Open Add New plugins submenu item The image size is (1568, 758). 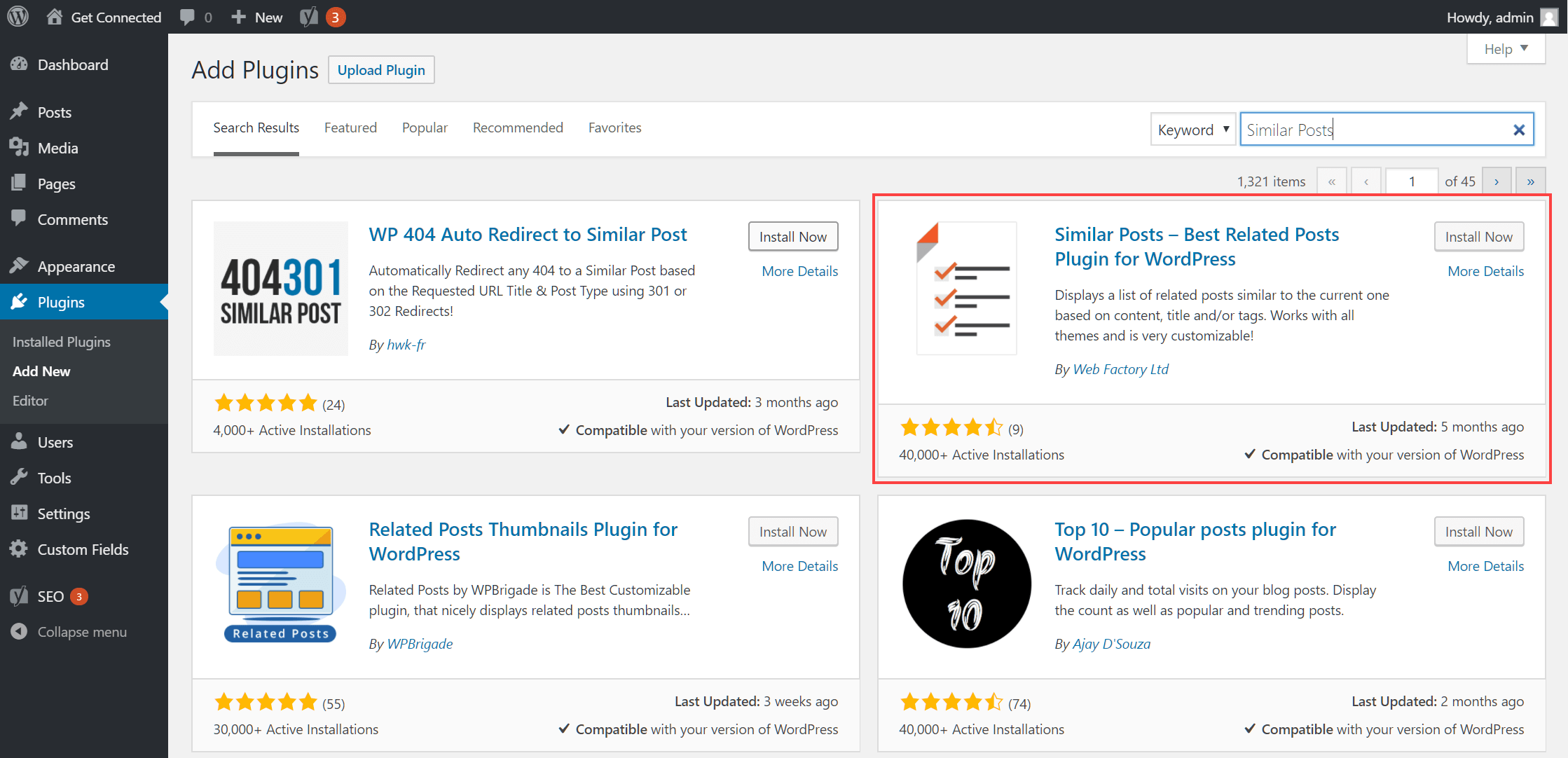[x=41, y=371]
